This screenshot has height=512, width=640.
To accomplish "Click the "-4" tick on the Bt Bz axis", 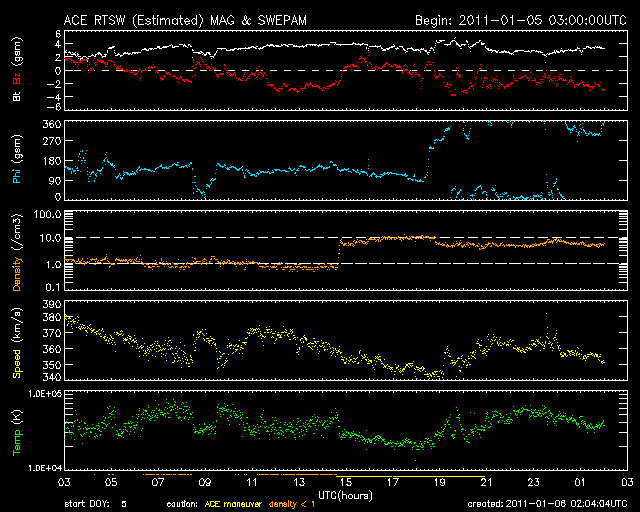I will pos(54,97).
